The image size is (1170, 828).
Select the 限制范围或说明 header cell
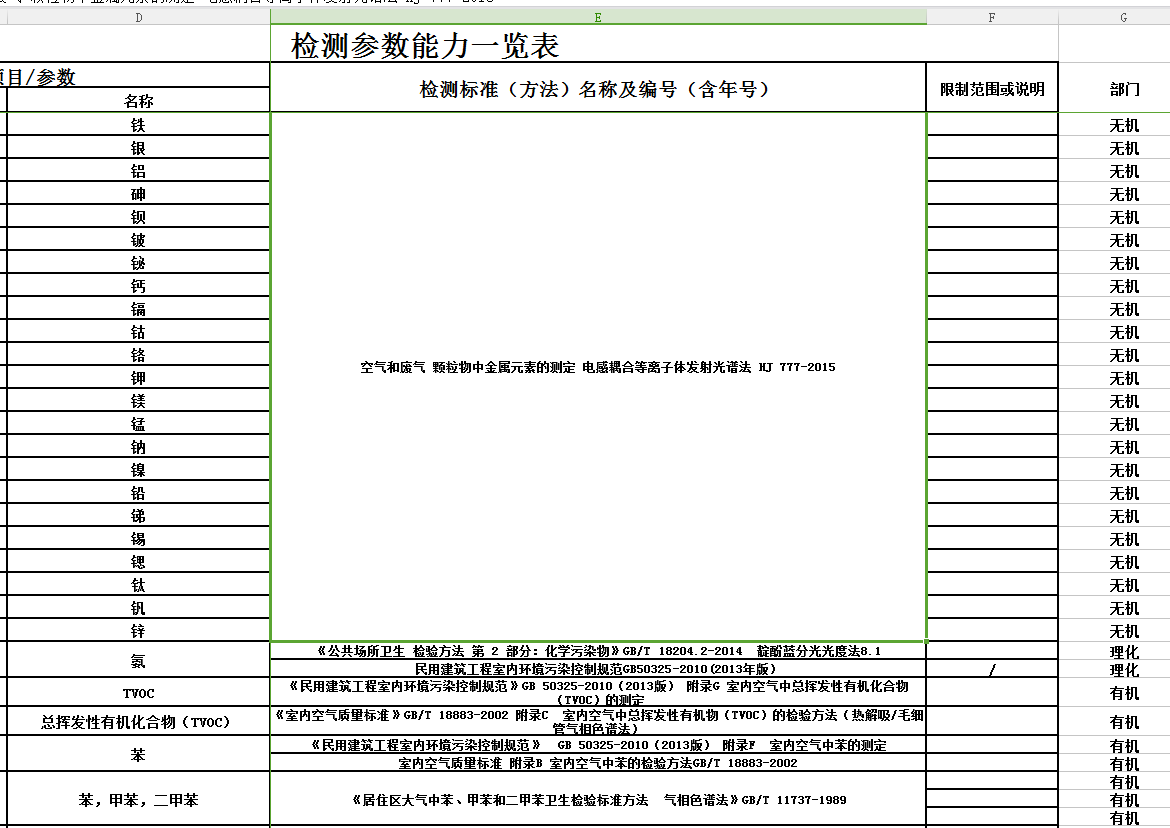(992, 89)
